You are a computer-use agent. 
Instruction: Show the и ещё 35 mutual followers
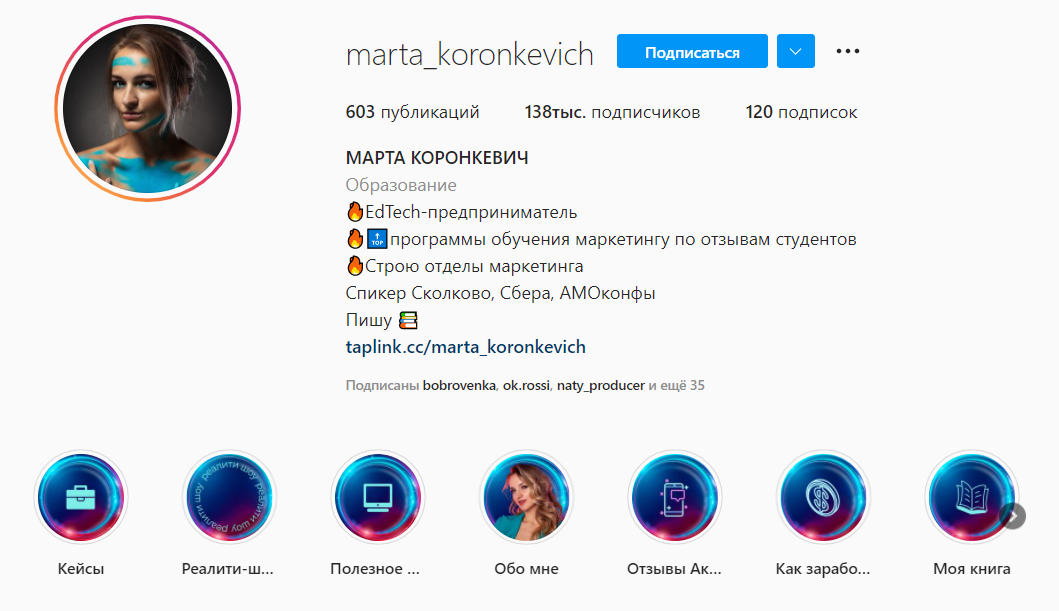point(677,386)
